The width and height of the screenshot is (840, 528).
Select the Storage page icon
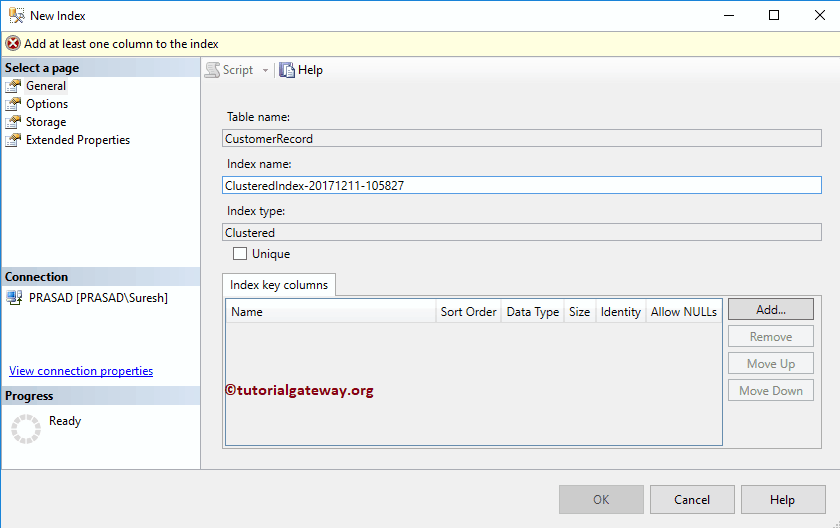13,122
